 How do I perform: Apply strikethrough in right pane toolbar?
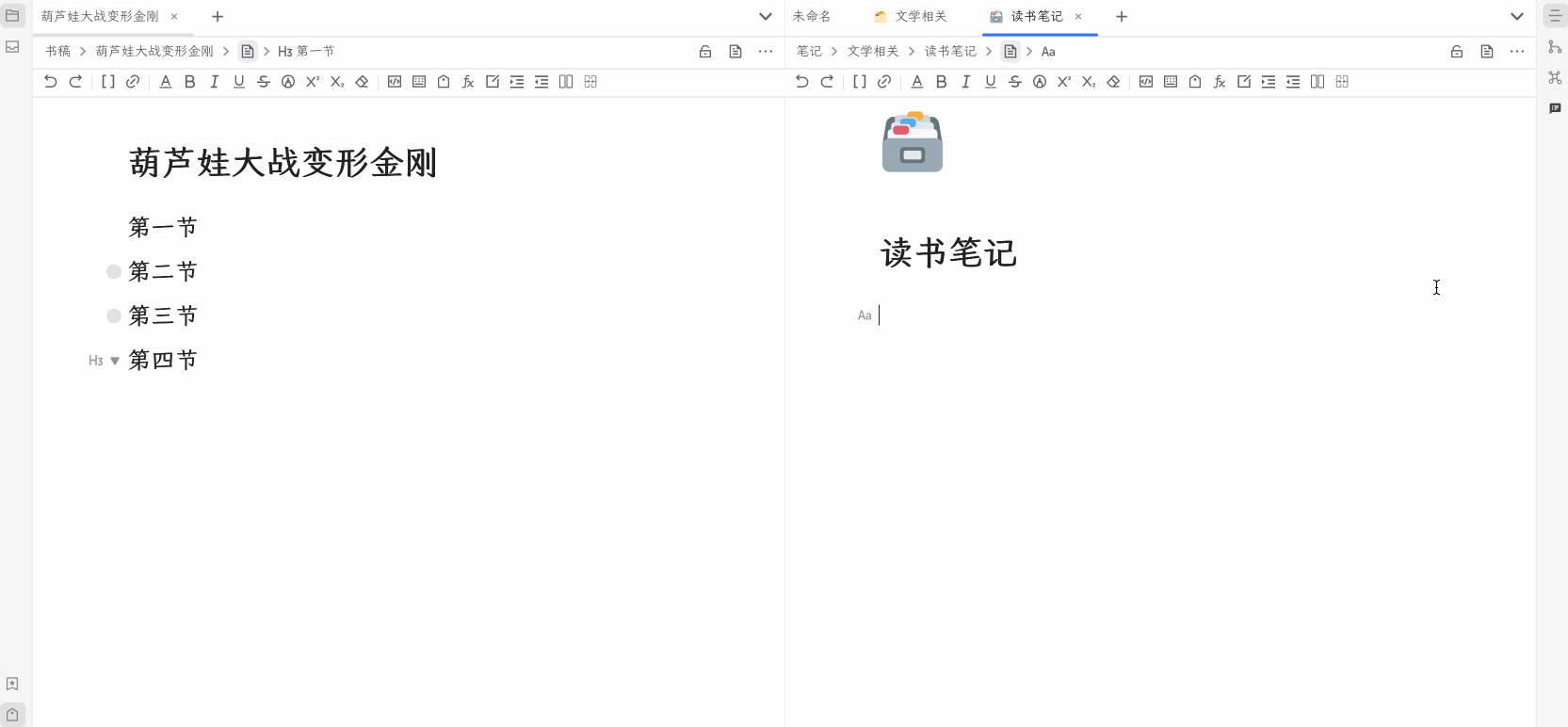1015,82
